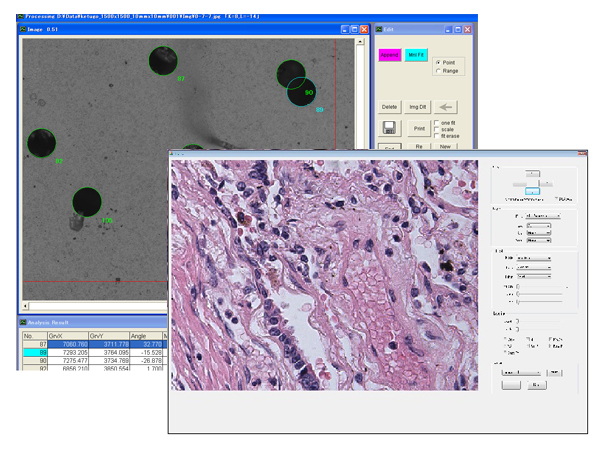Screen dimensions: 607x457
Task: Select the detected particle labeled 87
Action: 163,61
